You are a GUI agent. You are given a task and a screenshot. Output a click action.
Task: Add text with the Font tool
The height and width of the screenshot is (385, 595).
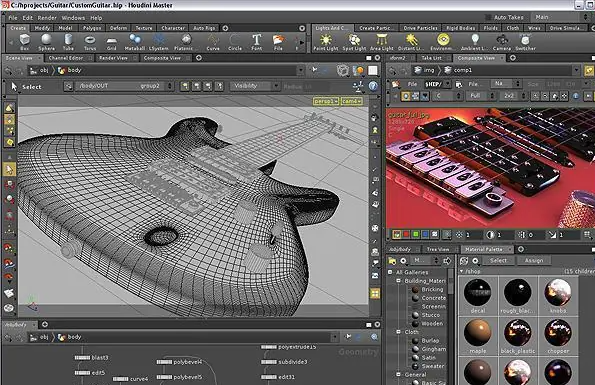click(x=257, y=42)
